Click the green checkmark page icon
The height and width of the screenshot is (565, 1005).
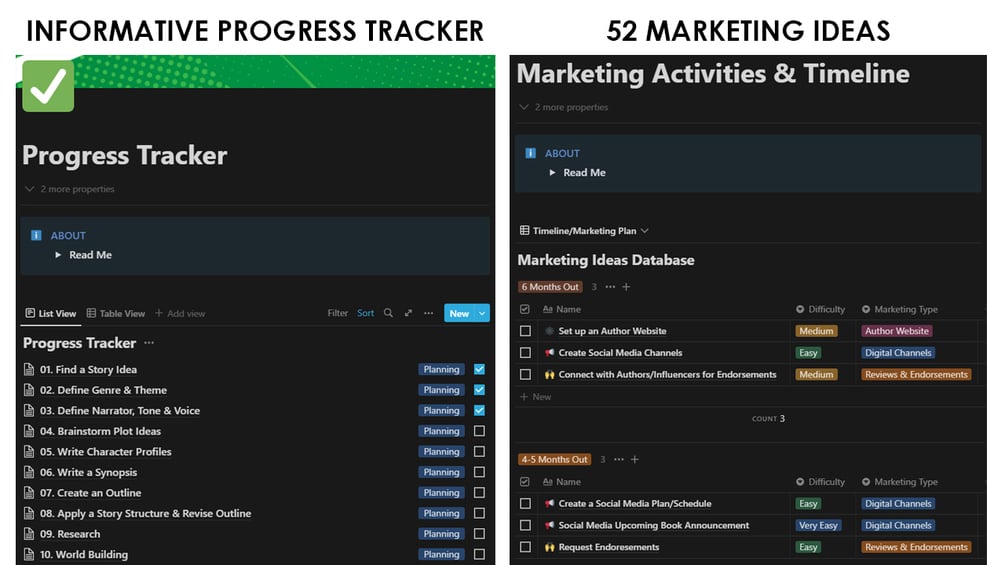pos(48,86)
